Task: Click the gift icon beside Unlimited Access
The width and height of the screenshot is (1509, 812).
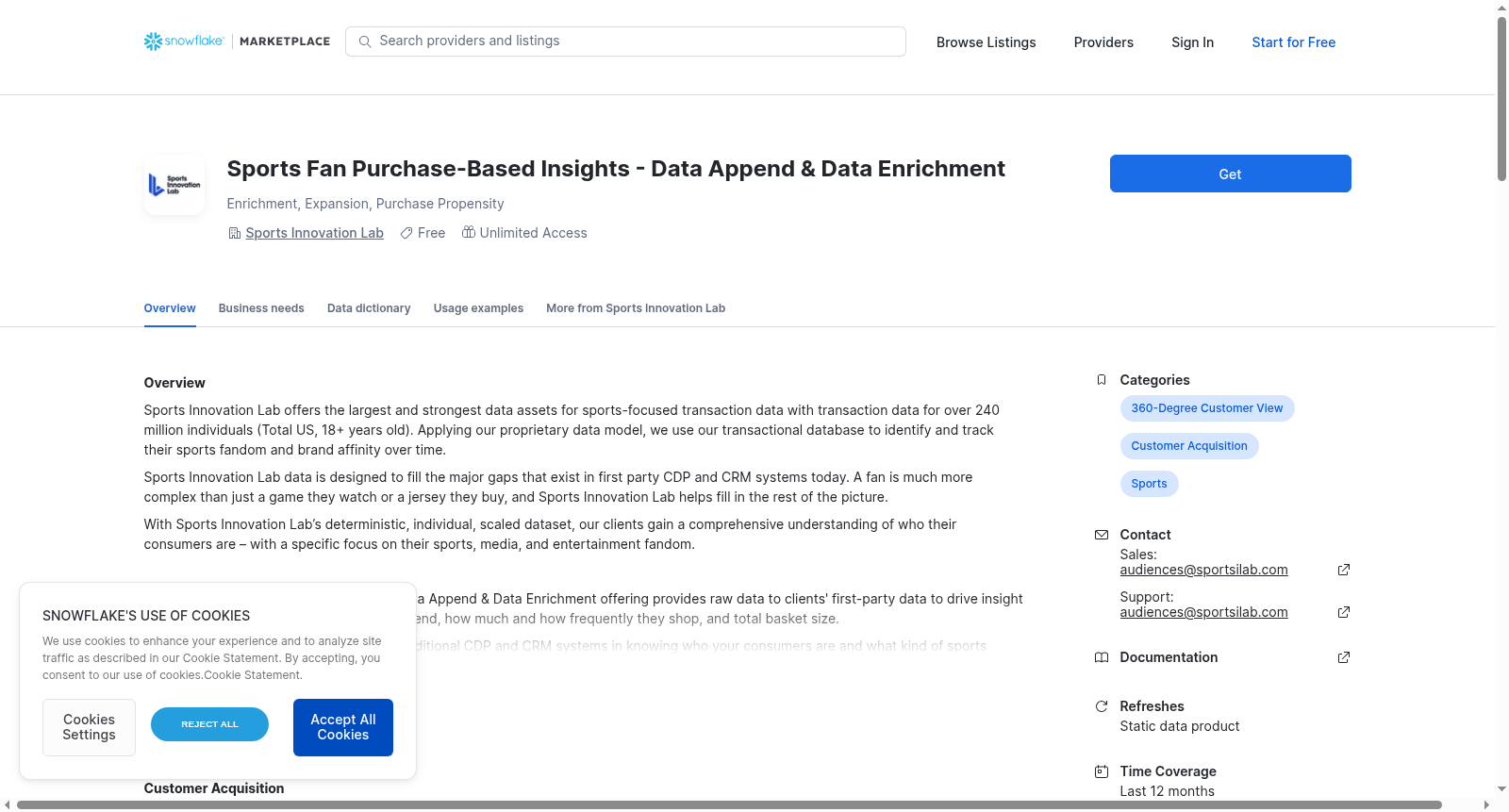Action: [468, 232]
